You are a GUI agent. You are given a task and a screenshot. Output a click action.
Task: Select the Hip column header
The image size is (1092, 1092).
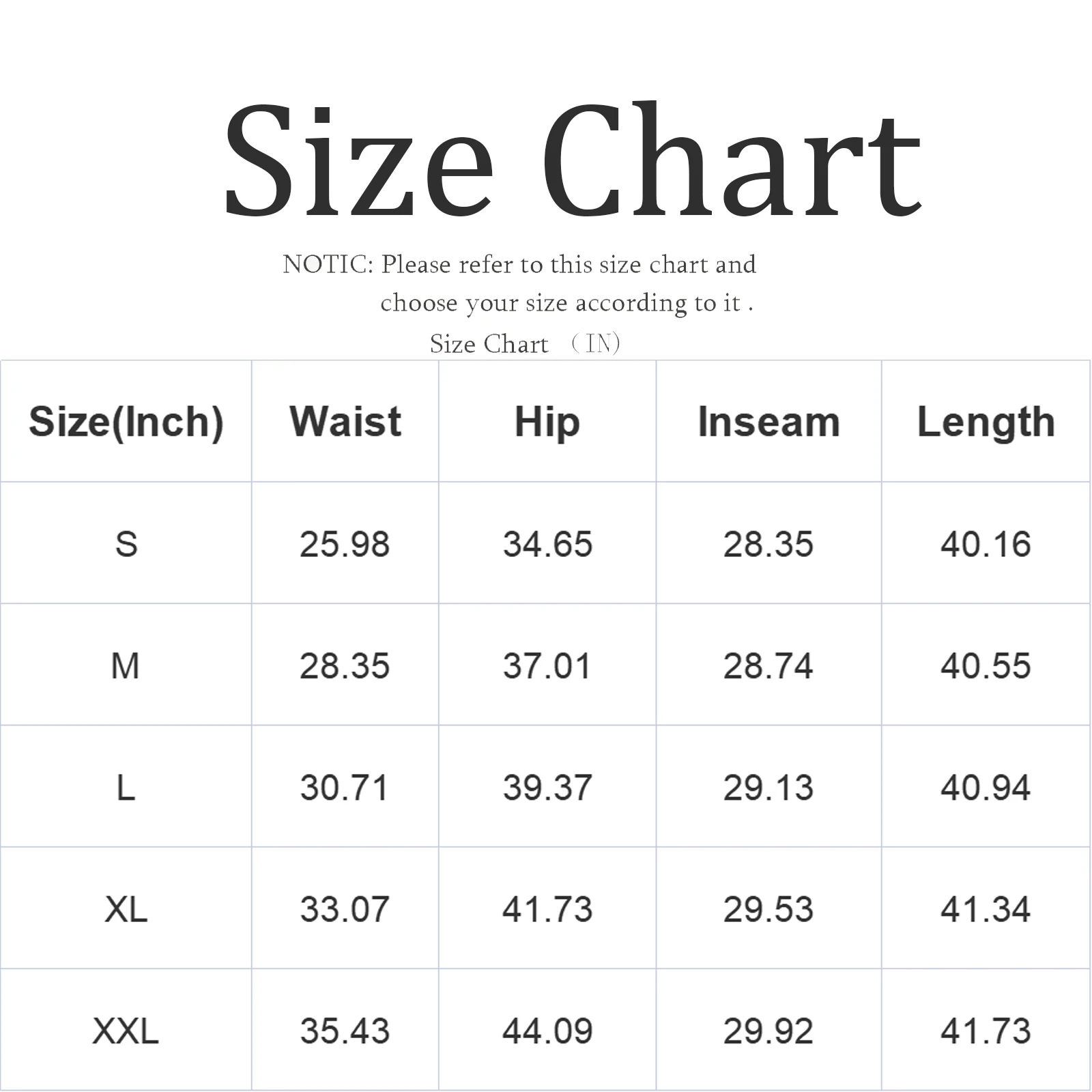pos(547,422)
